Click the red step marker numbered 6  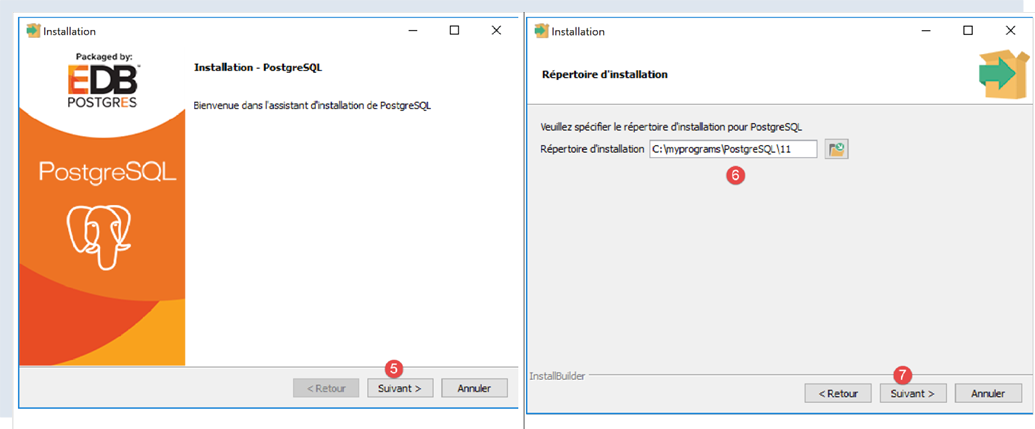(x=736, y=174)
